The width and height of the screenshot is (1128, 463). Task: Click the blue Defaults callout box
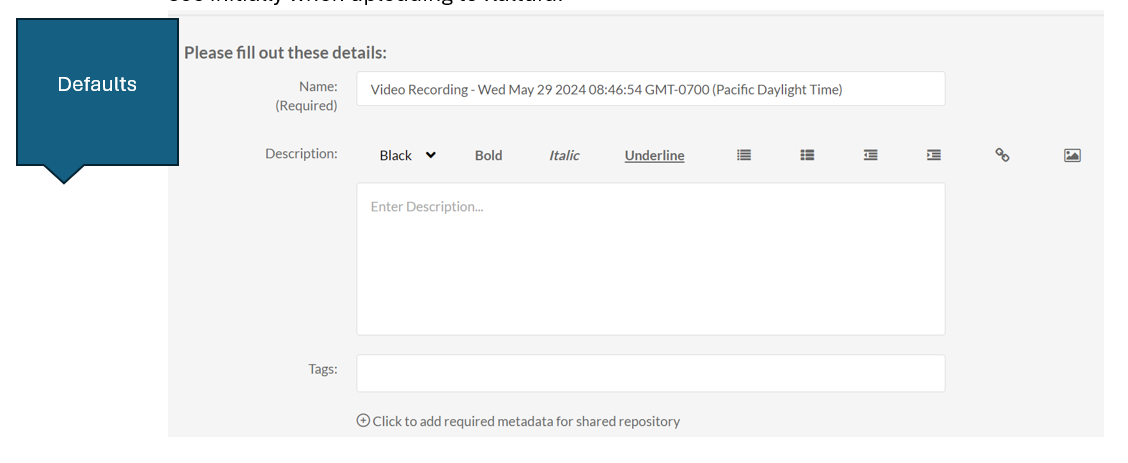[97, 91]
